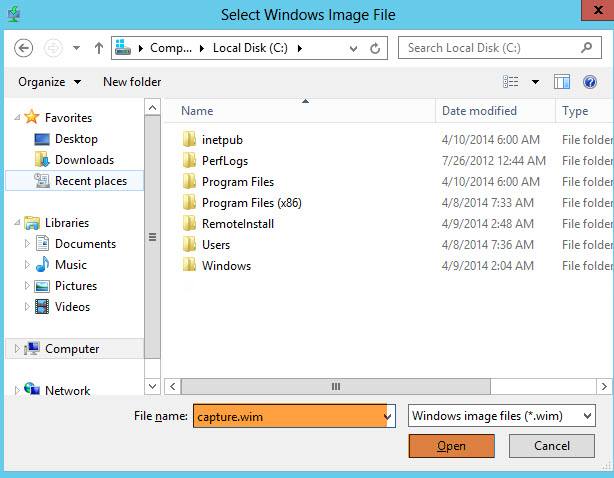Click the navigation pane scrollbar thumb

point(152,236)
